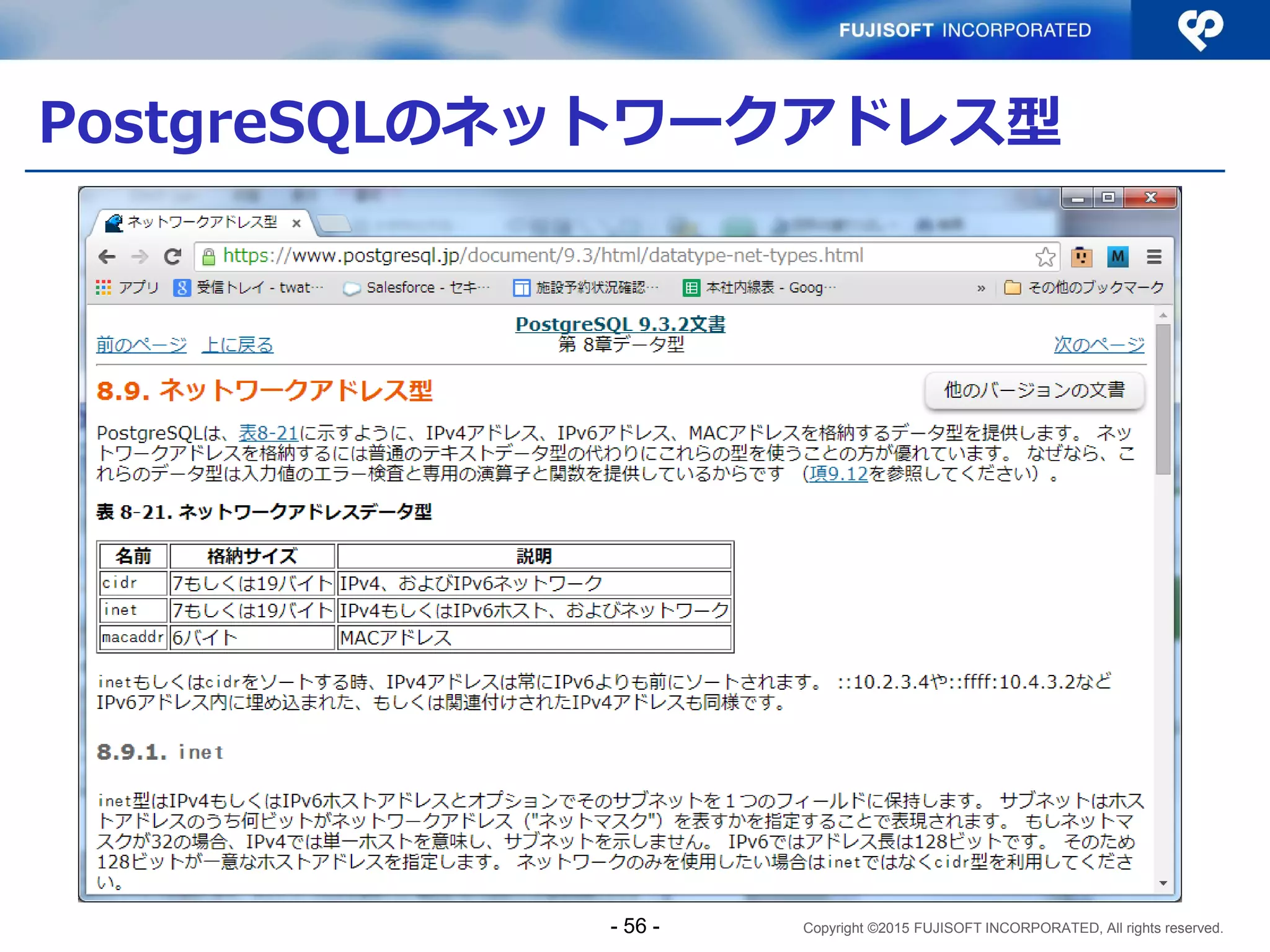
Task: Open the PostgreSQL 9.3.2文書 link
Action: coord(620,324)
